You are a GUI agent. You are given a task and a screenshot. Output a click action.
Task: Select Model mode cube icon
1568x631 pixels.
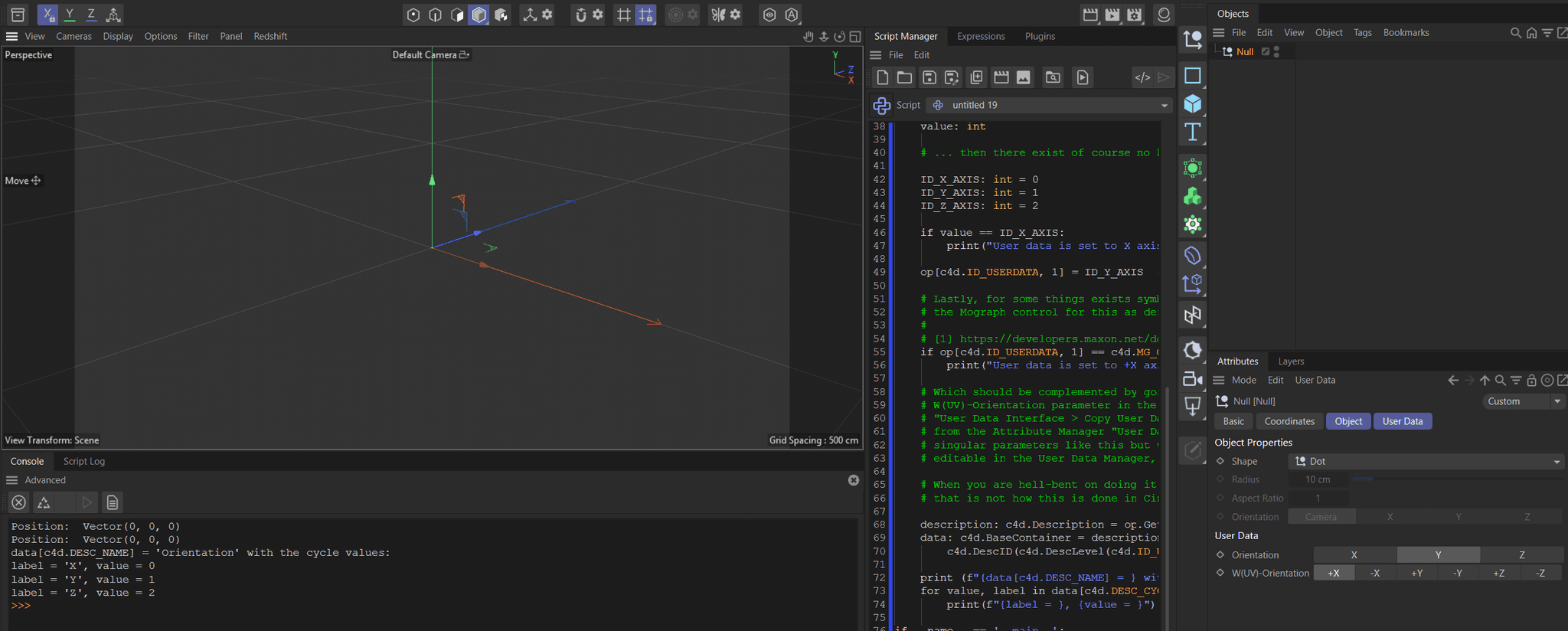[479, 15]
